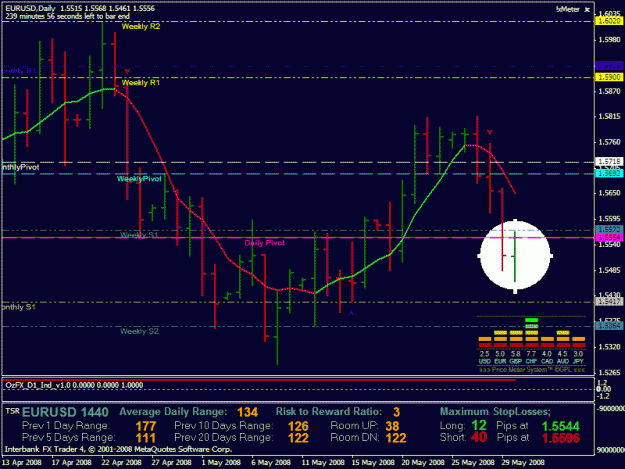Click the magenta 1.5554 price tag
Image resolution: width=625 pixels, height=469 pixels.
coord(609,237)
